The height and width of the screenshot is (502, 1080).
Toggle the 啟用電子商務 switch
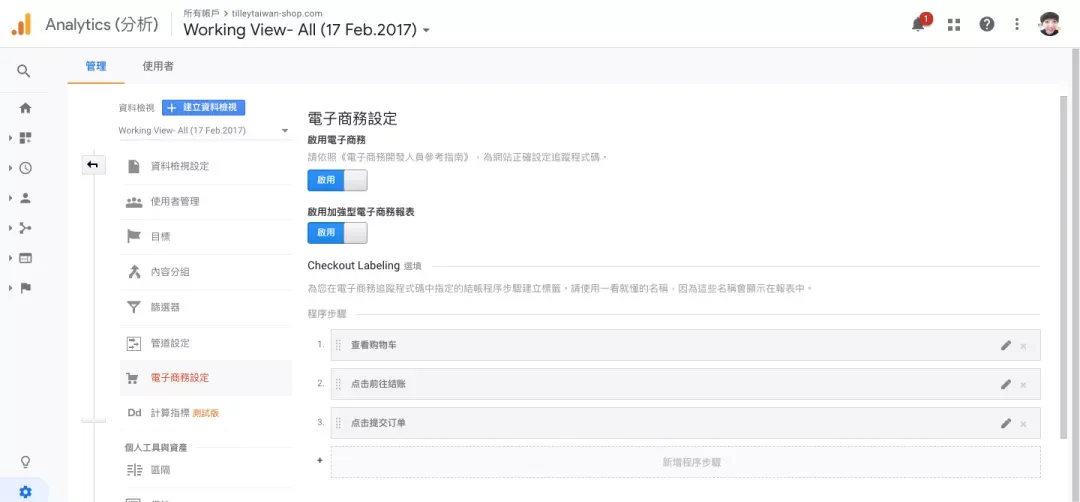tap(338, 180)
